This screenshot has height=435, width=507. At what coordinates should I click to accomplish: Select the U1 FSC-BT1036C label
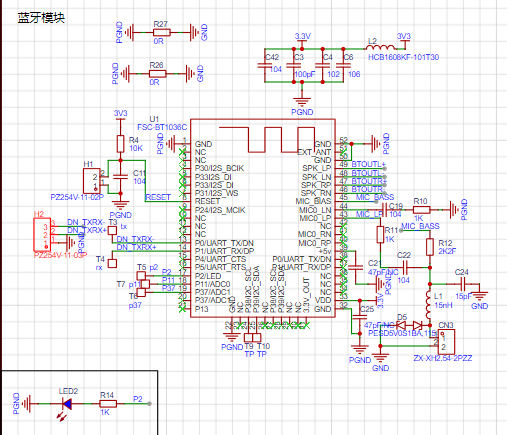point(162,123)
